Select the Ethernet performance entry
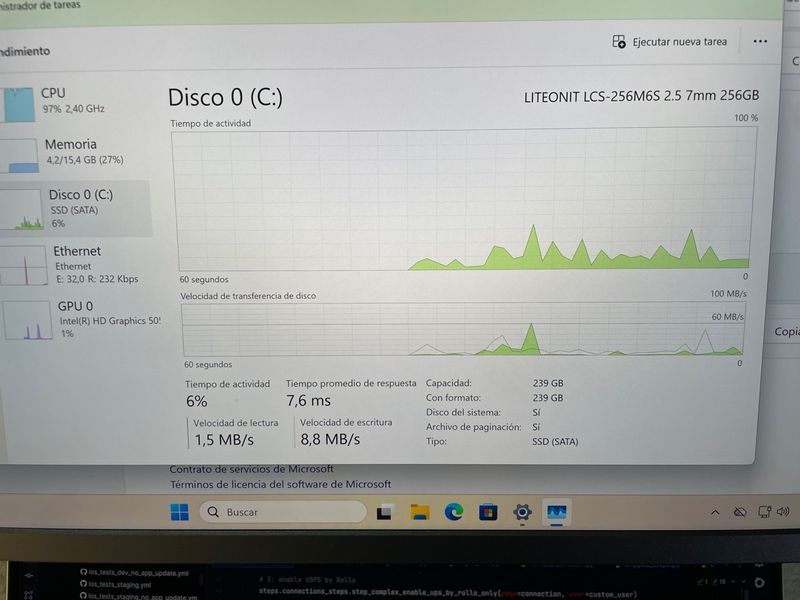The height and width of the screenshot is (600, 800). [x=75, y=264]
